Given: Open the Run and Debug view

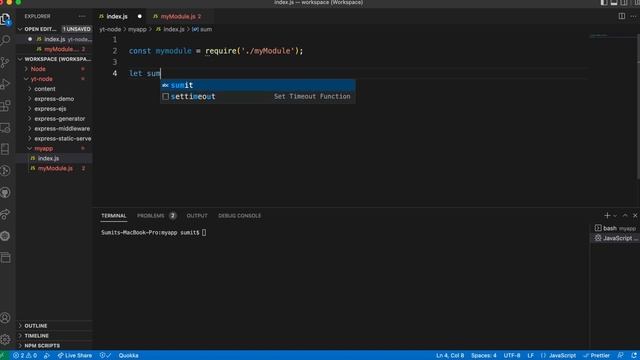Looking at the screenshot, I should tap(5, 84).
